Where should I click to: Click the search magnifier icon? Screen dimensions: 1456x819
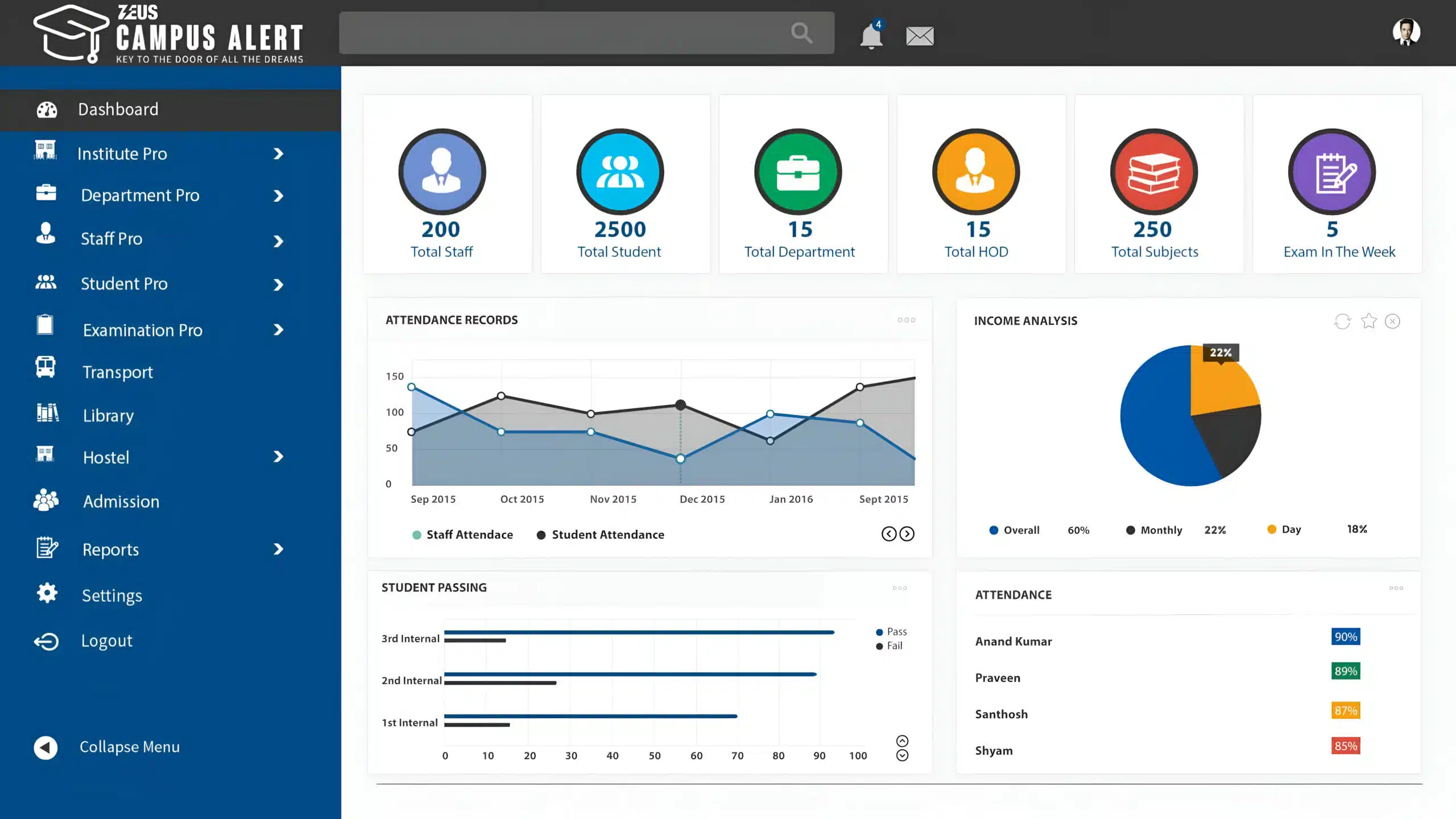tap(801, 32)
